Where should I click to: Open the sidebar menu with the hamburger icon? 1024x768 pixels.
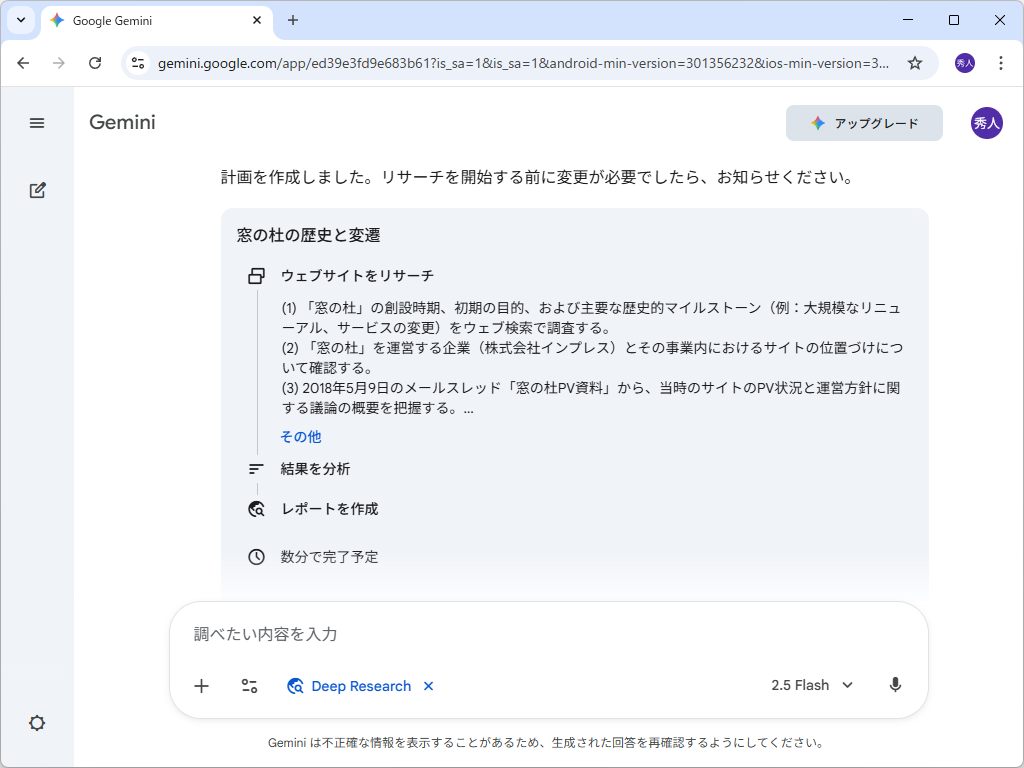pyautogui.click(x=37, y=123)
